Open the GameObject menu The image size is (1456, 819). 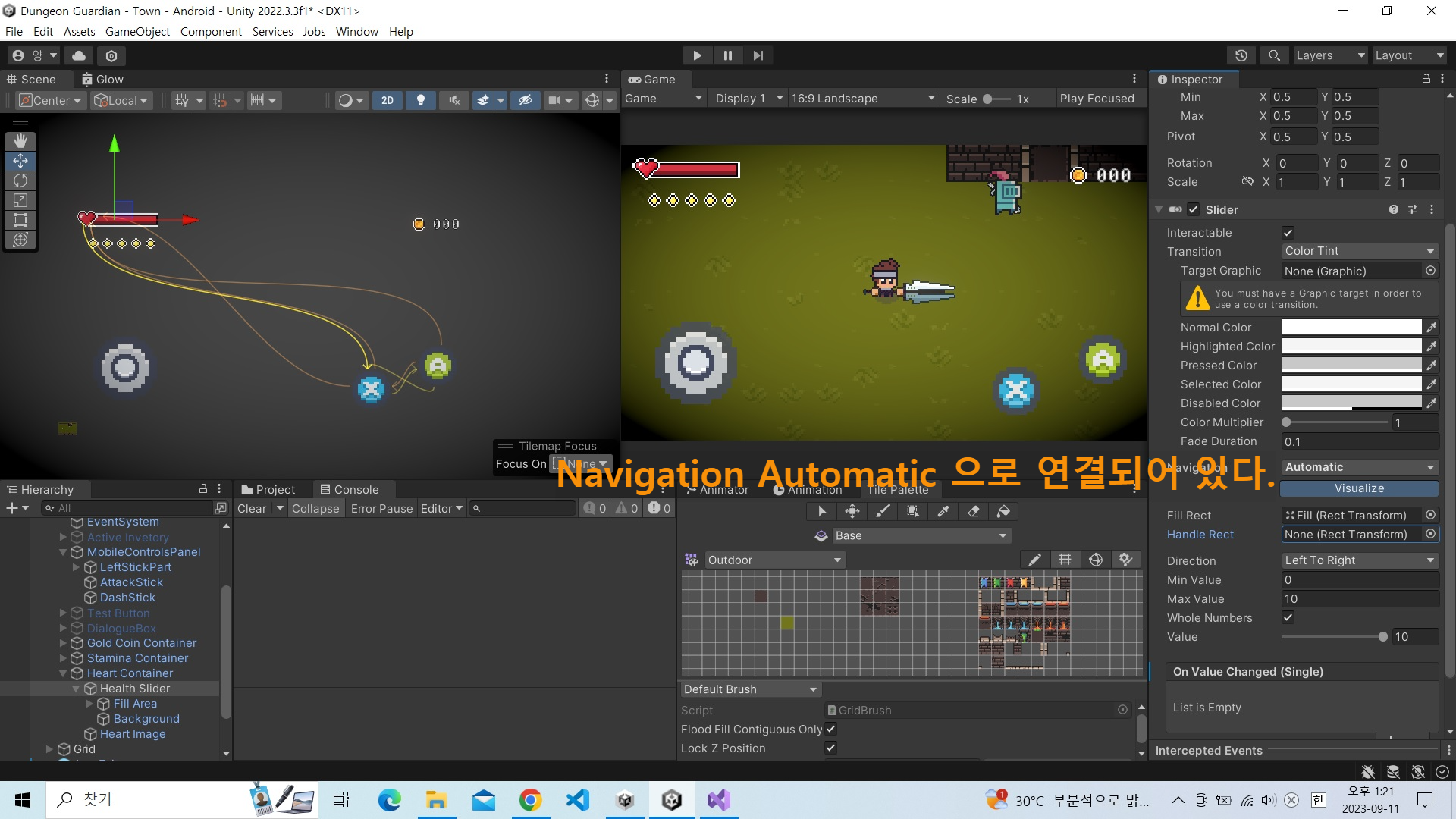[x=137, y=31]
